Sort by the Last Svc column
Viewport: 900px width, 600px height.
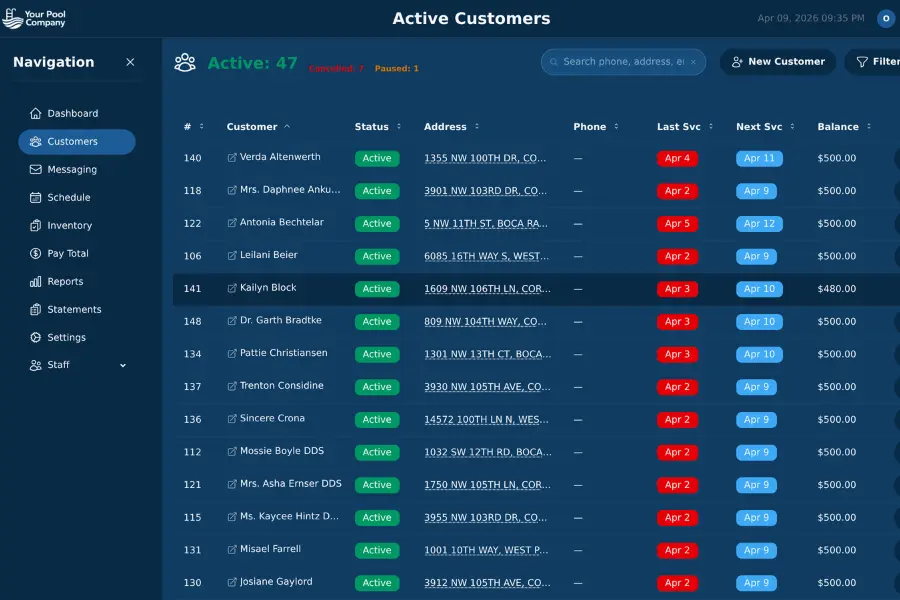(x=685, y=126)
